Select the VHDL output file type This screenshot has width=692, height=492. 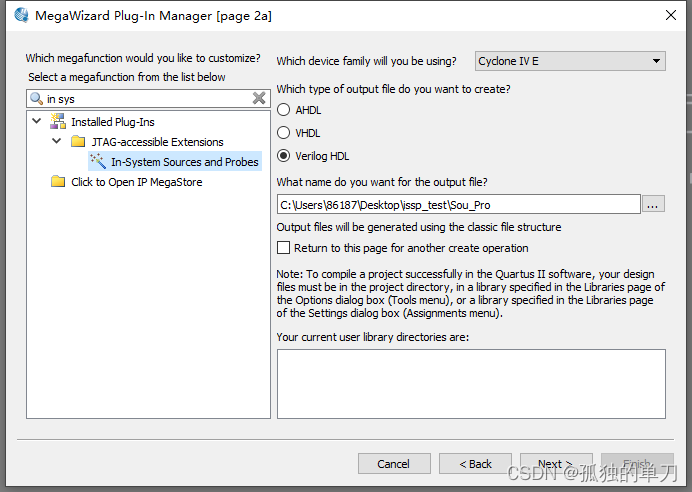point(283,133)
